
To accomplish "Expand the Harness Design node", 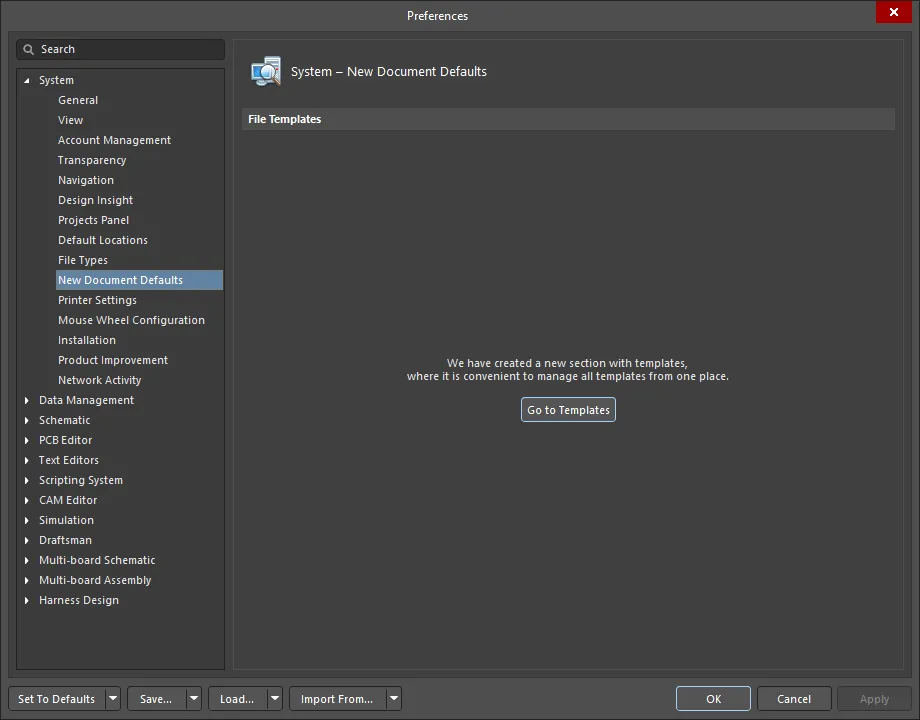I will [26, 600].
